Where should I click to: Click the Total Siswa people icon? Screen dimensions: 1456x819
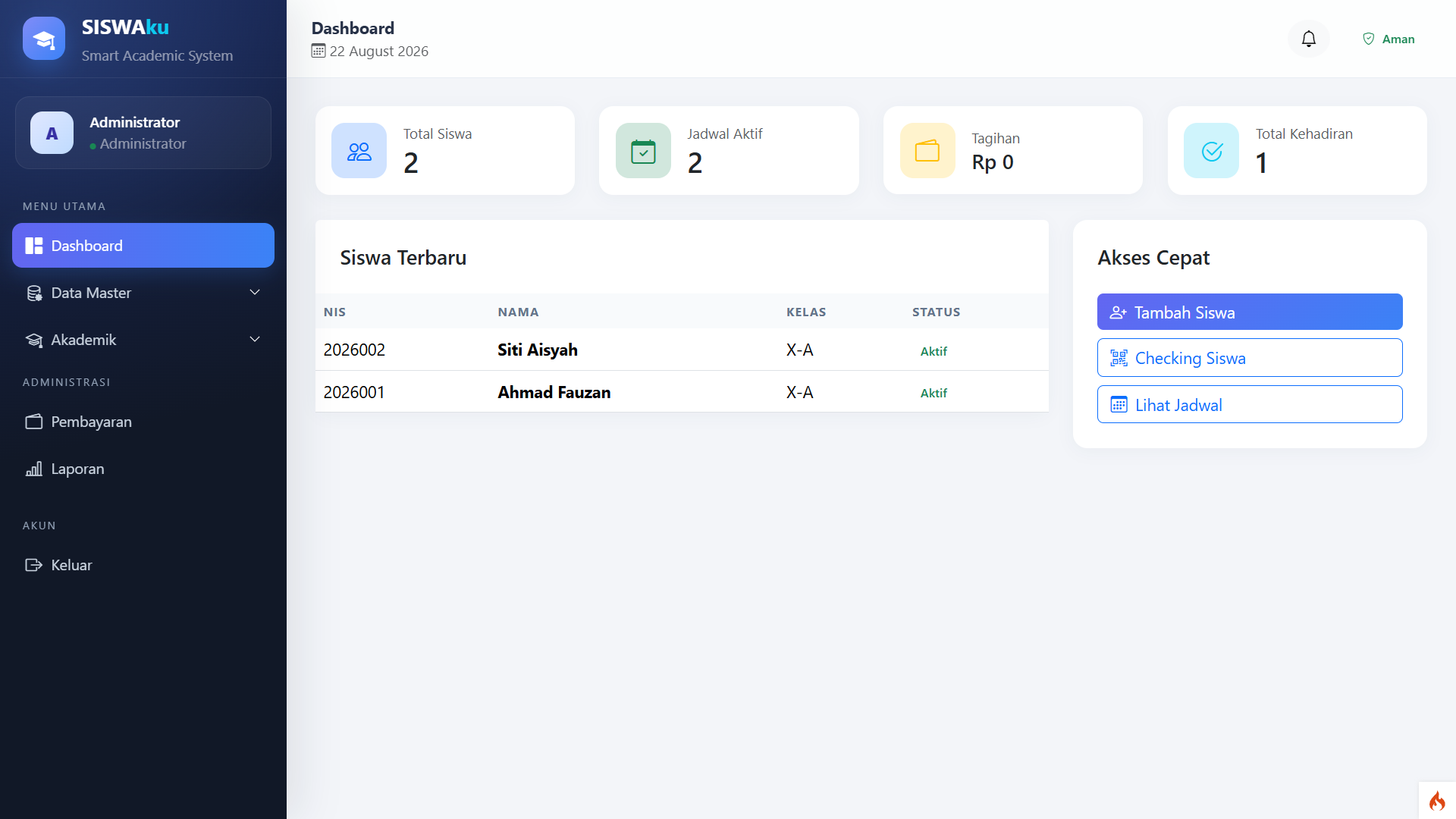click(359, 151)
